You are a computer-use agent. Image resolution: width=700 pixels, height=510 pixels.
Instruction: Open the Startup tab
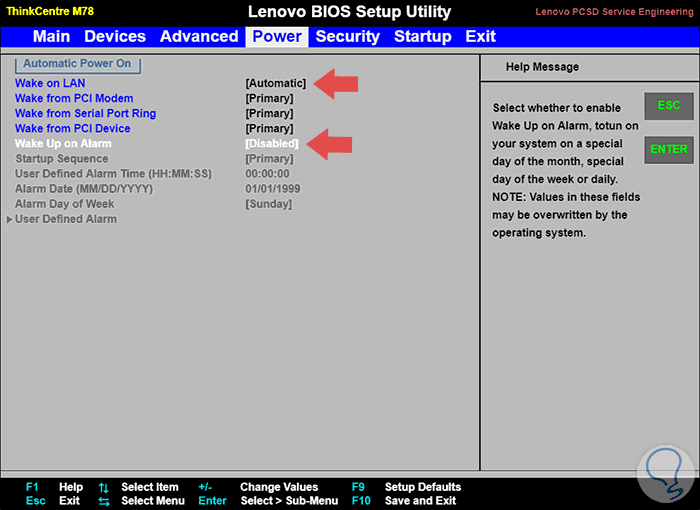[422, 36]
